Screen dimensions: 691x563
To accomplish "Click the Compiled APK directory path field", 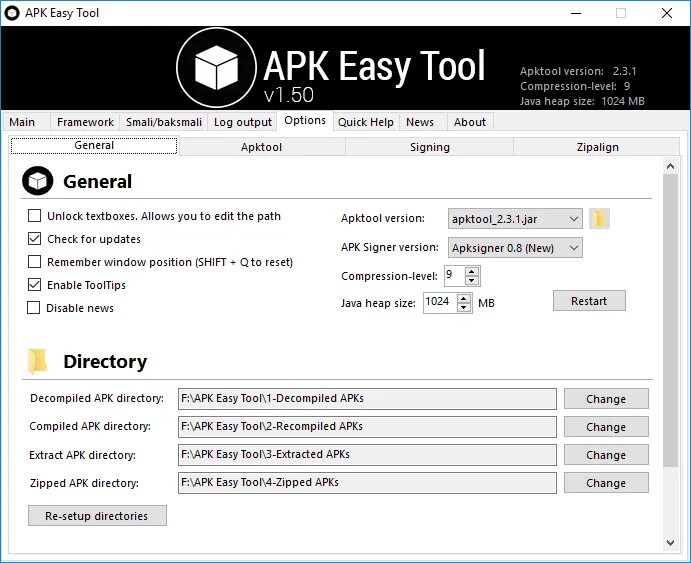I will [367, 427].
